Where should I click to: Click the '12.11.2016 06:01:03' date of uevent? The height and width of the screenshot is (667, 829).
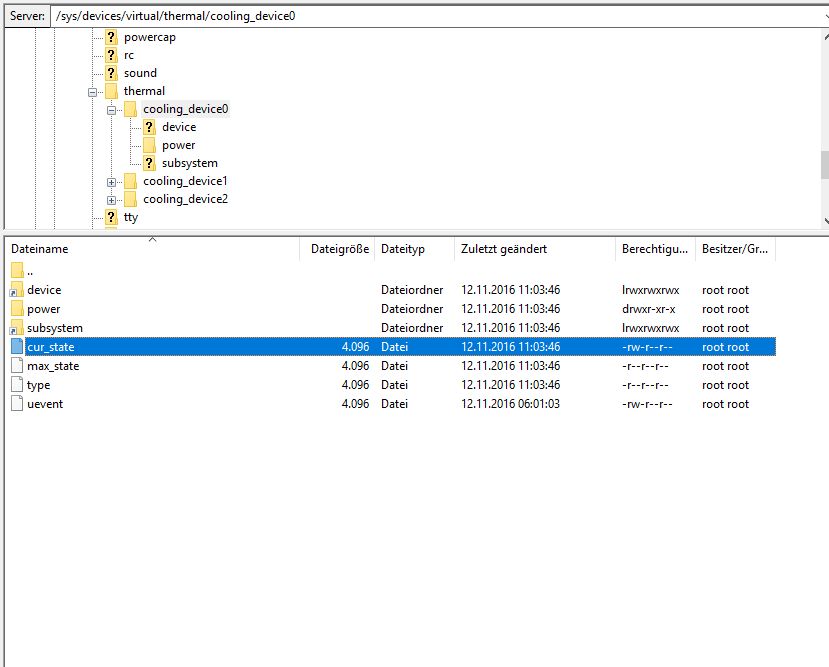click(x=510, y=404)
